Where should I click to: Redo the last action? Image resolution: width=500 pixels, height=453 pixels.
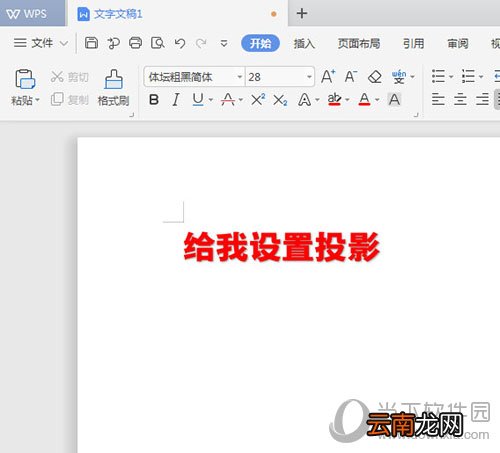201,43
